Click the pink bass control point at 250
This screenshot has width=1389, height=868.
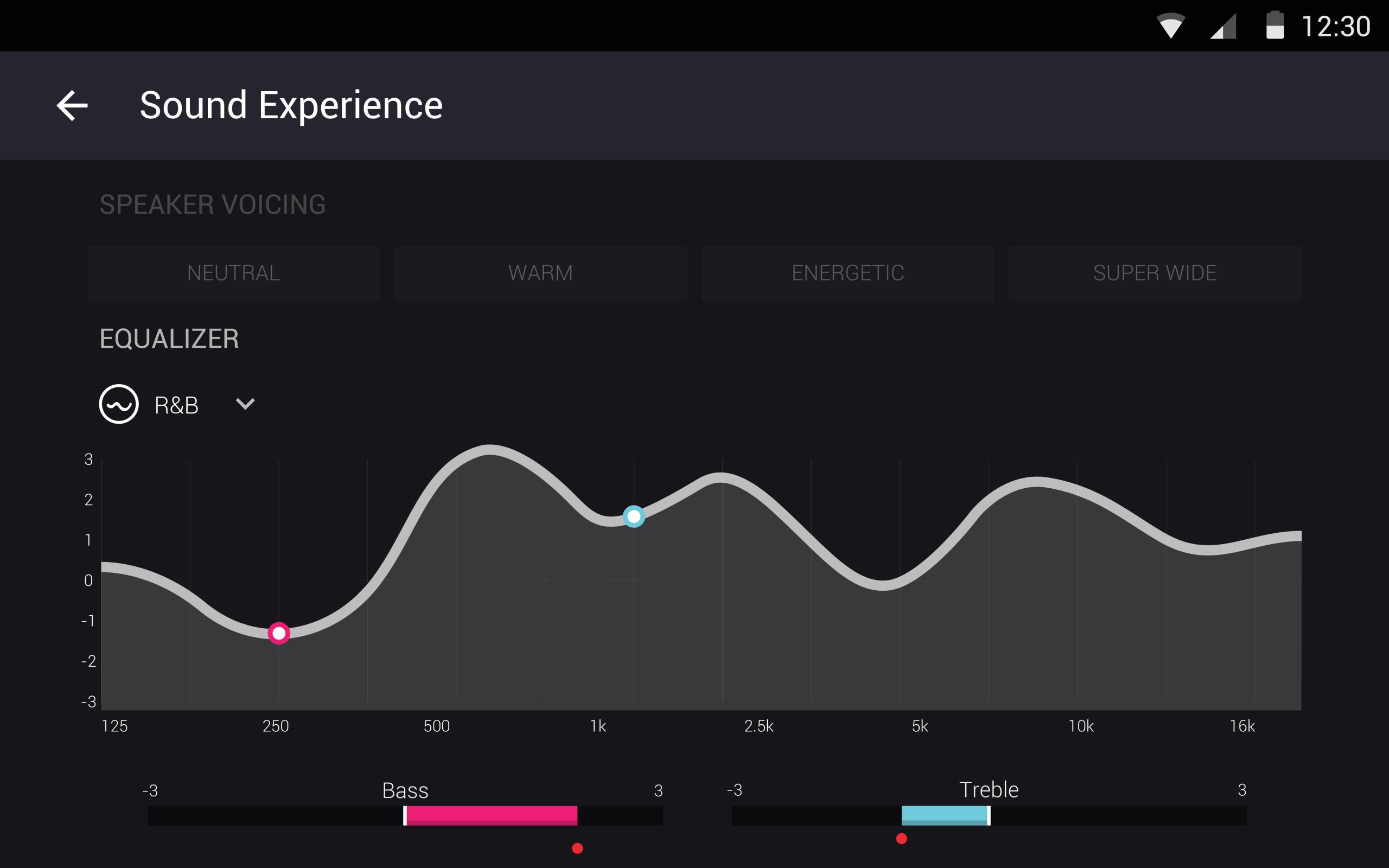point(279,633)
